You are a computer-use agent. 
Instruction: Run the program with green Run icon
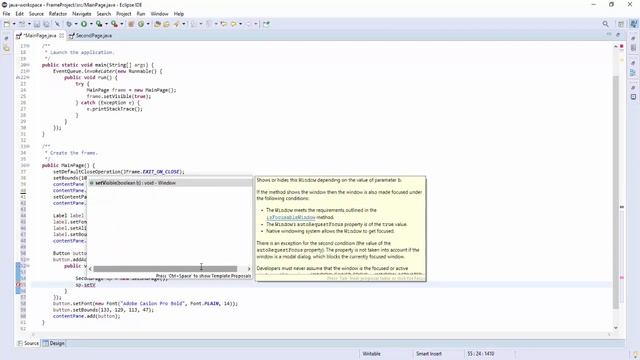pos(84,24)
